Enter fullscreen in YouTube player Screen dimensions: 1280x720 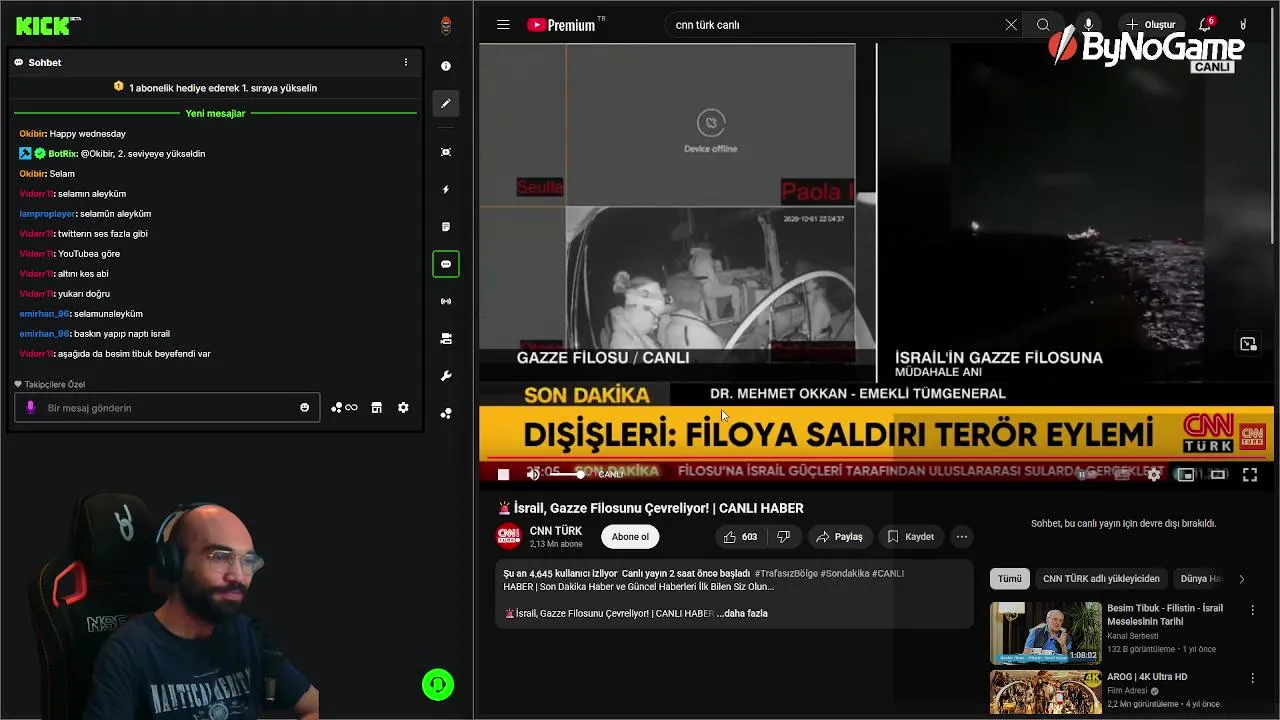[x=1249, y=475]
